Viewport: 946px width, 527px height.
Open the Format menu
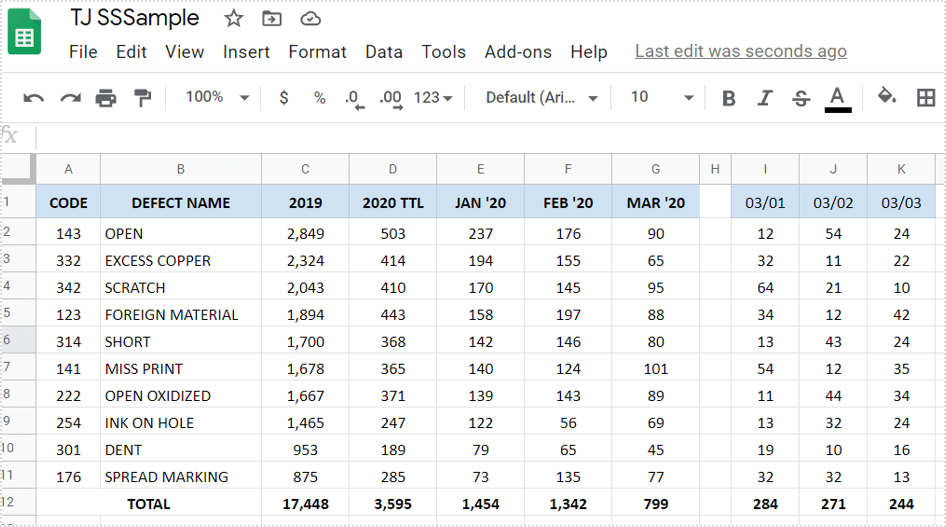[x=317, y=52]
